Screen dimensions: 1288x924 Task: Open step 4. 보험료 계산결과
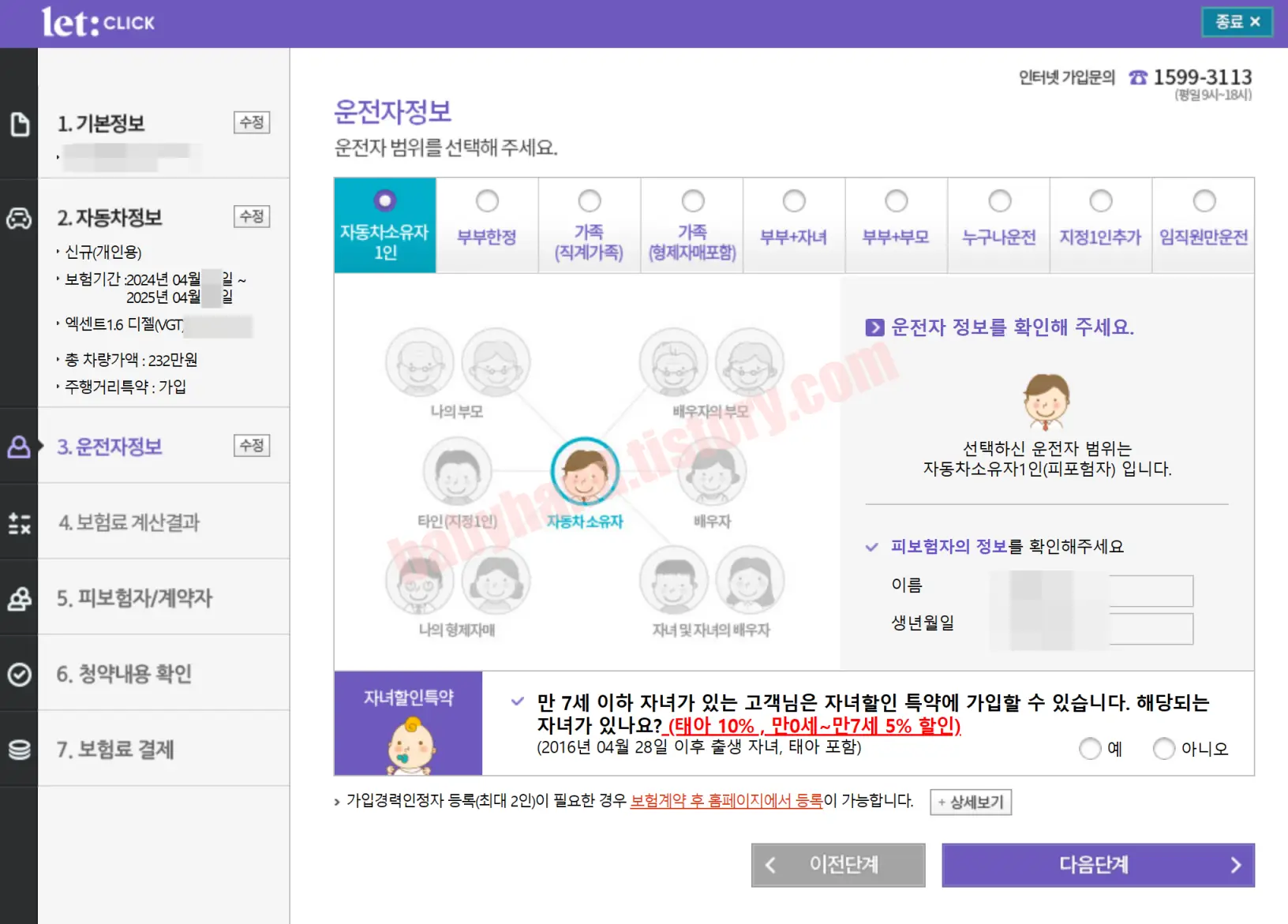[129, 522]
